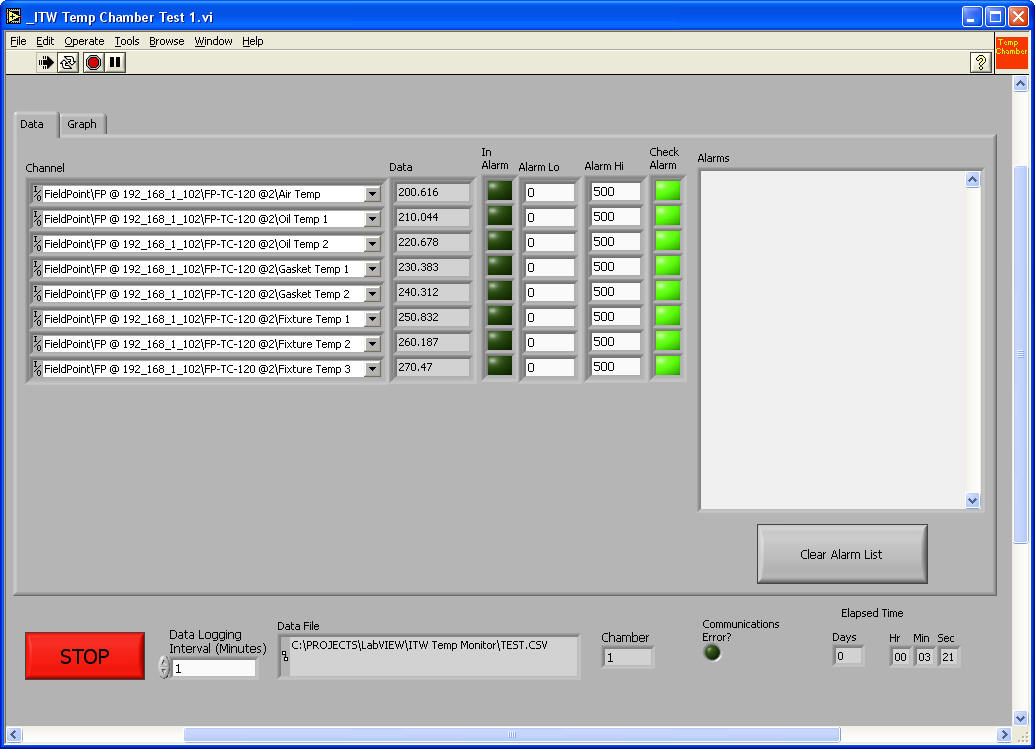Screen dimensions: 1035x749
Task: Open the context help question mark icon
Action: click(981, 63)
